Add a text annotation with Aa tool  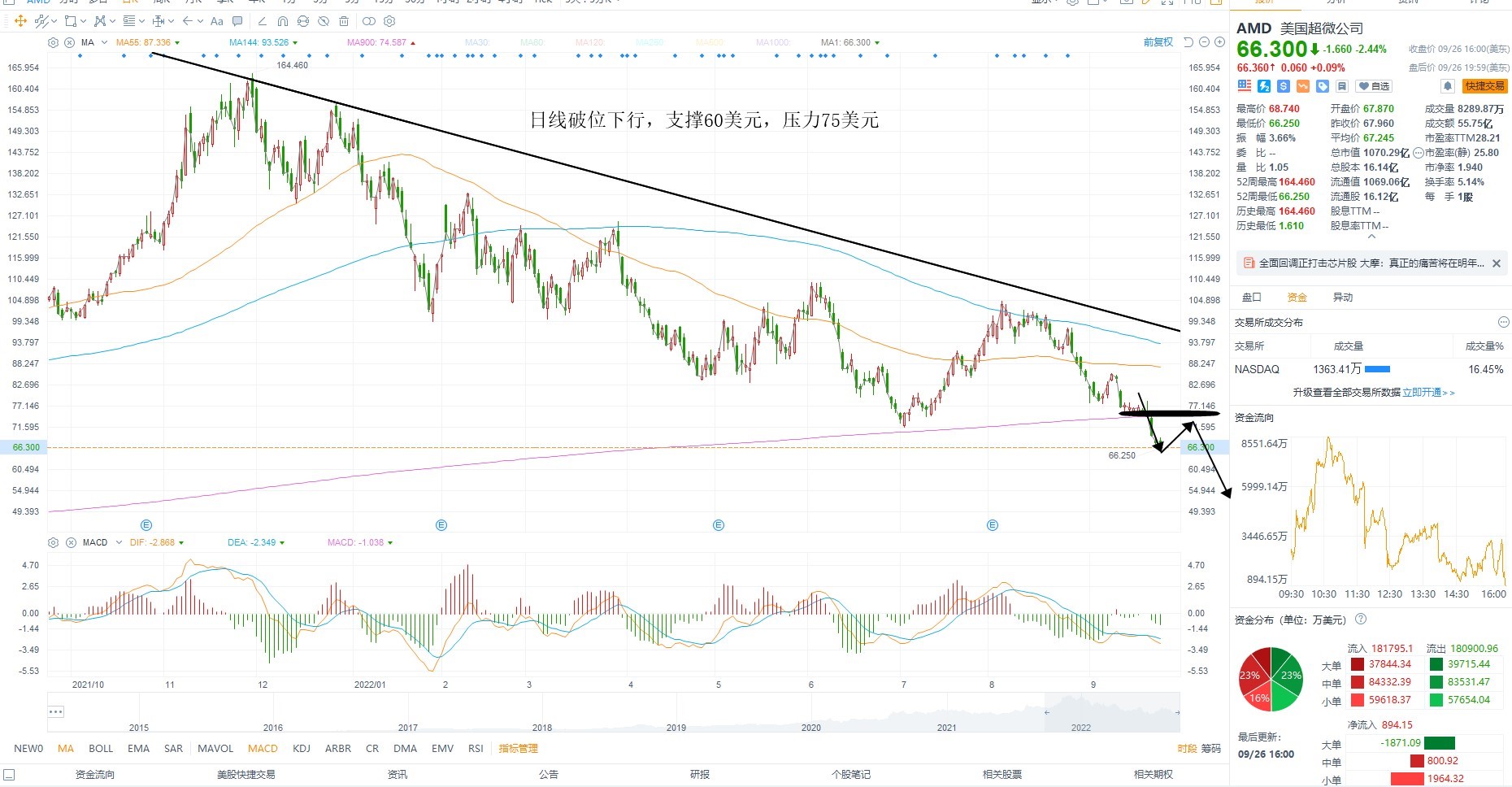click(x=217, y=21)
